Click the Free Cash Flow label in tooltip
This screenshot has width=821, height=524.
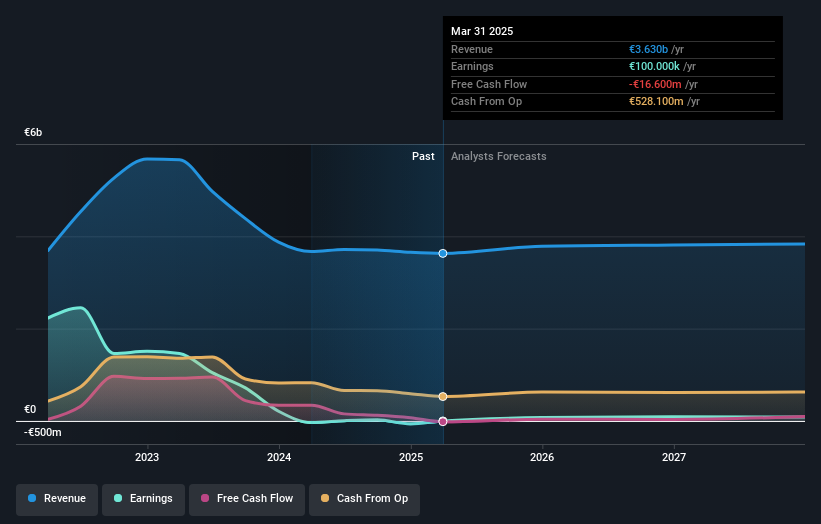point(489,84)
